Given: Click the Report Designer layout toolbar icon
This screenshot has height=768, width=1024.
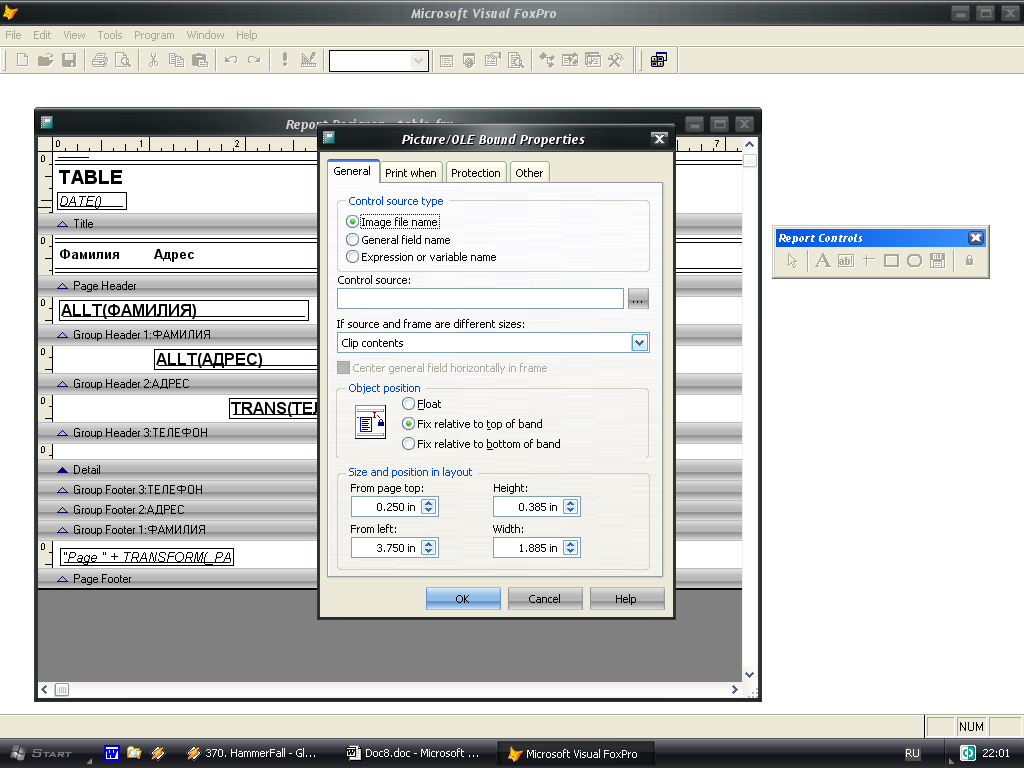Looking at the screenshot, I should pyautogui.click(x=659, y=61).
